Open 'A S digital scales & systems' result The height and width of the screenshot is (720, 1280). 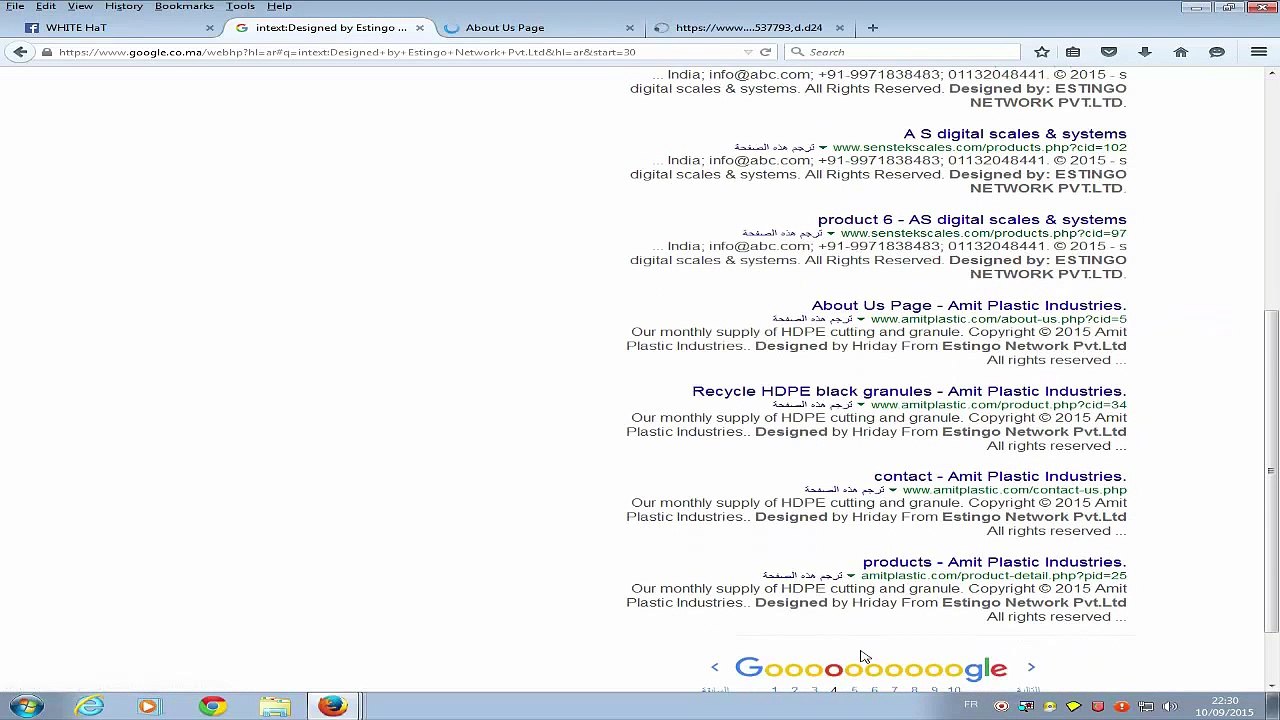tap(1015, 133)
